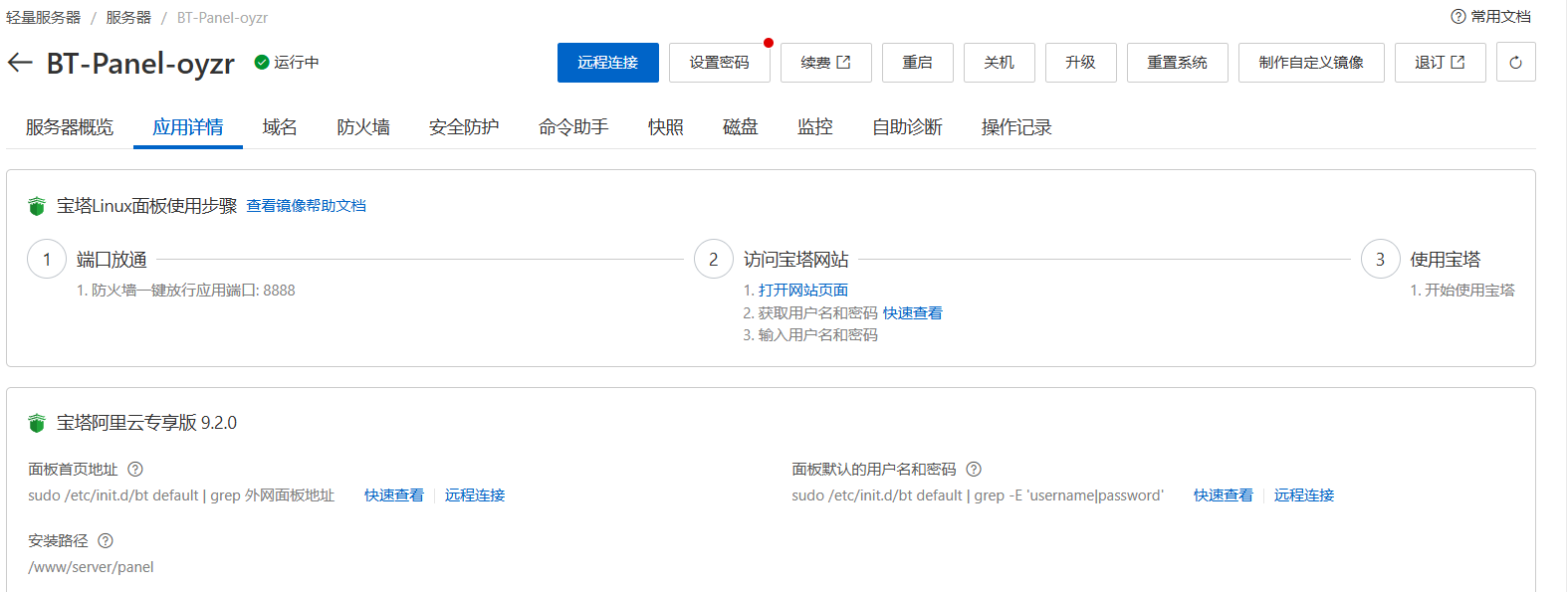The height and width of the screenshot is (592, 1568).
Task: Switch to the 服务器概览 tab
Action: [x=70, y=127]
